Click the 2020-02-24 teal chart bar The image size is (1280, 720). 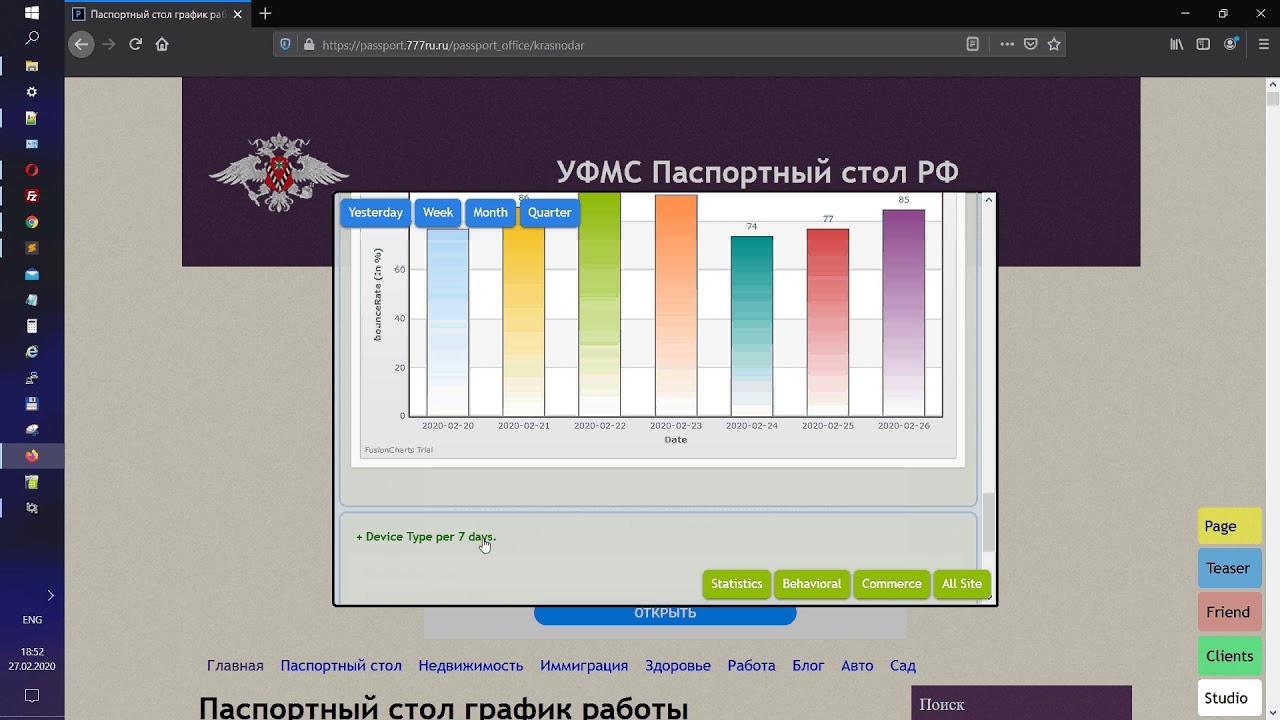pyautogui.click(x=752, y=326)
